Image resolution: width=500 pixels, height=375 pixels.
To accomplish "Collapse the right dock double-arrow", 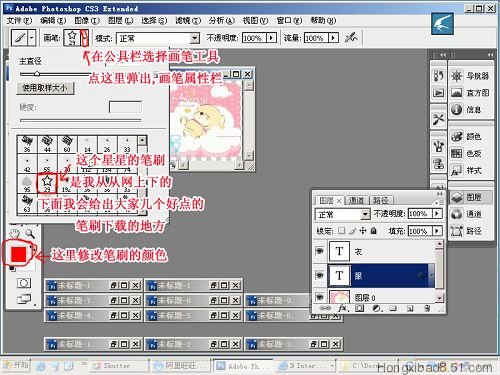I will [490, 54].
